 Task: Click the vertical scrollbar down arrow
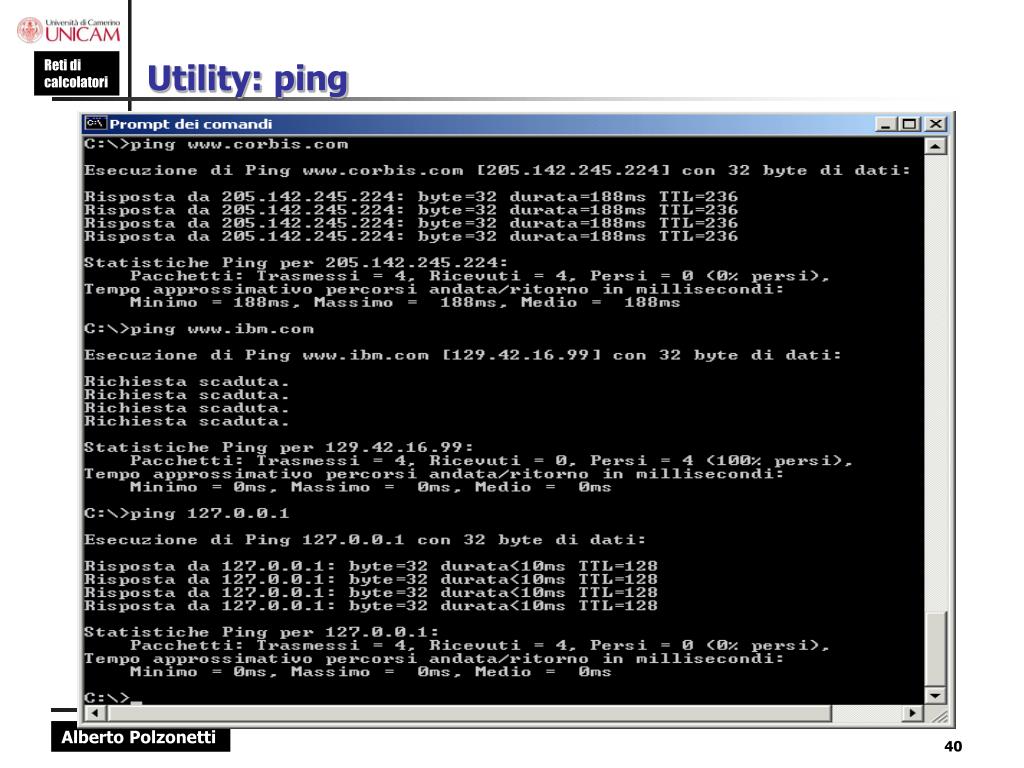(x=935, y=696)
